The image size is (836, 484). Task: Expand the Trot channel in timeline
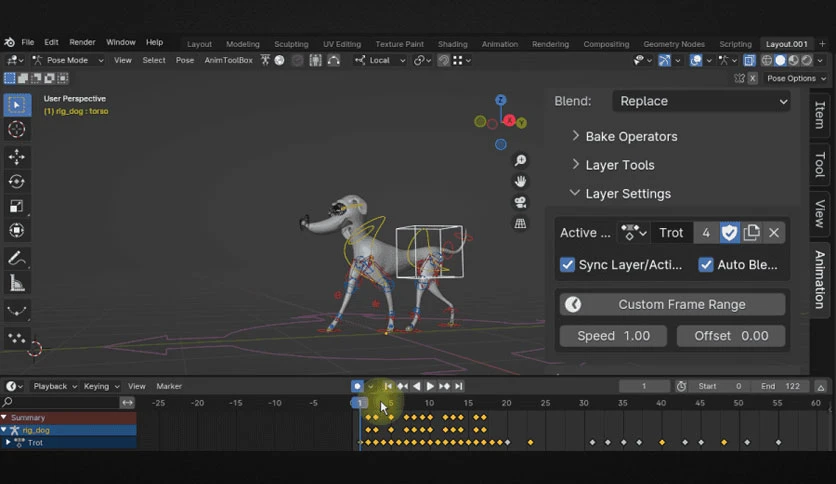(8, 442)
